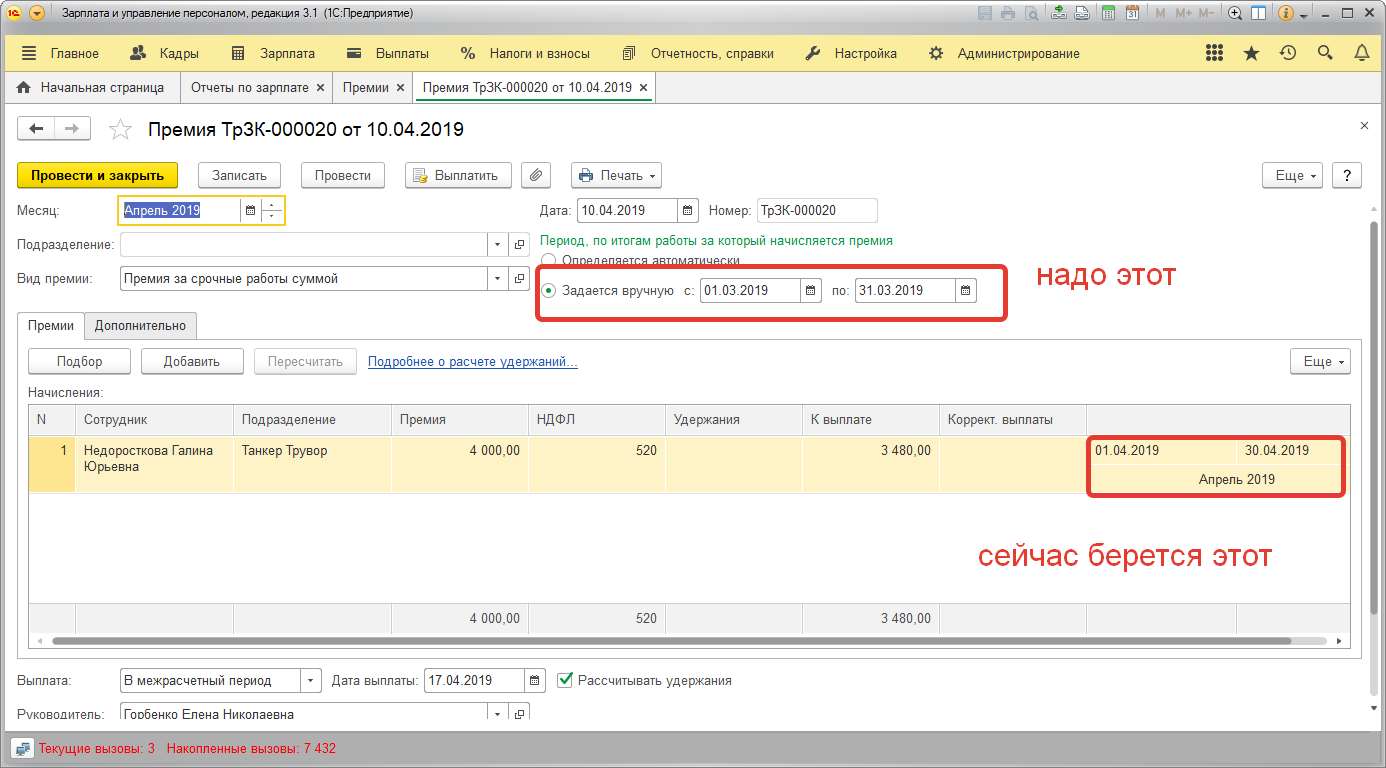Click the search magnifier icon in toolbar
This screenshot has height=768, width=1386.
point(1325,53)
